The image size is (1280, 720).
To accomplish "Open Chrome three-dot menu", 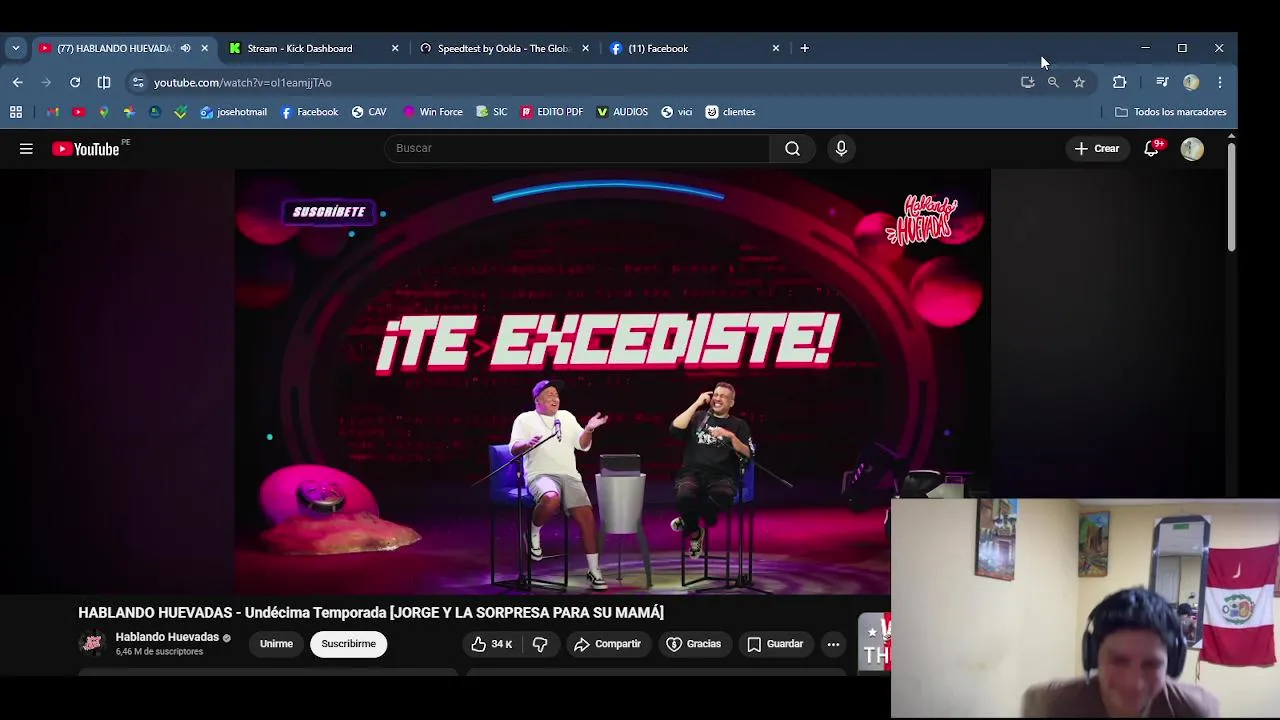I will pos(1220,82).
